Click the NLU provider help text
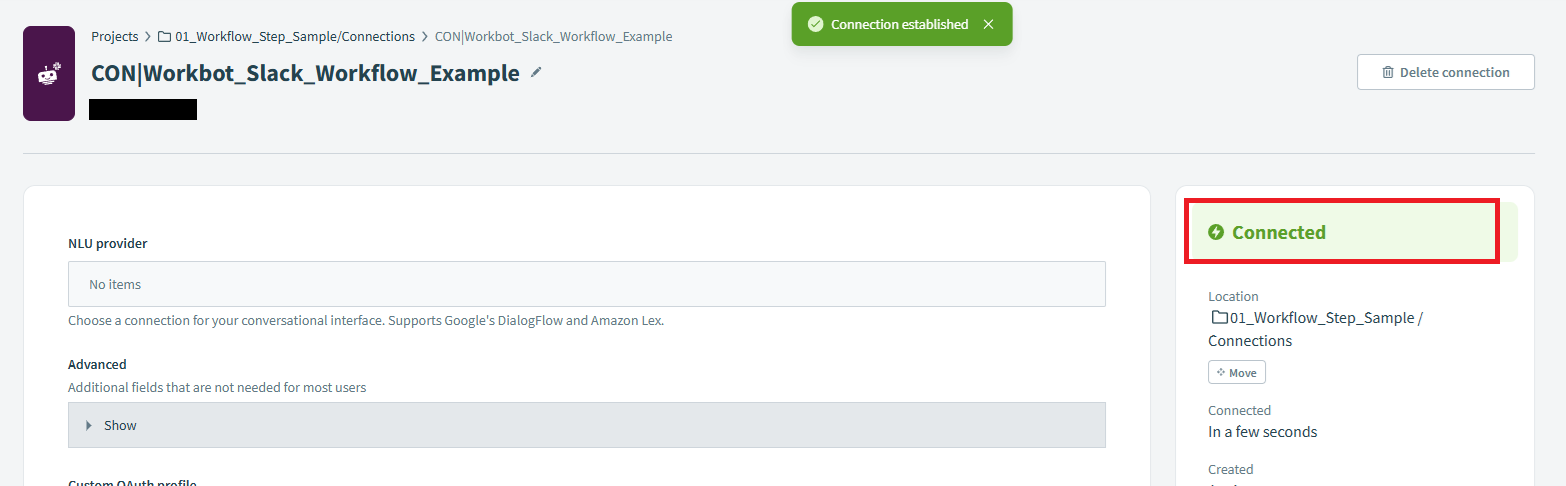 pos(366,321)
